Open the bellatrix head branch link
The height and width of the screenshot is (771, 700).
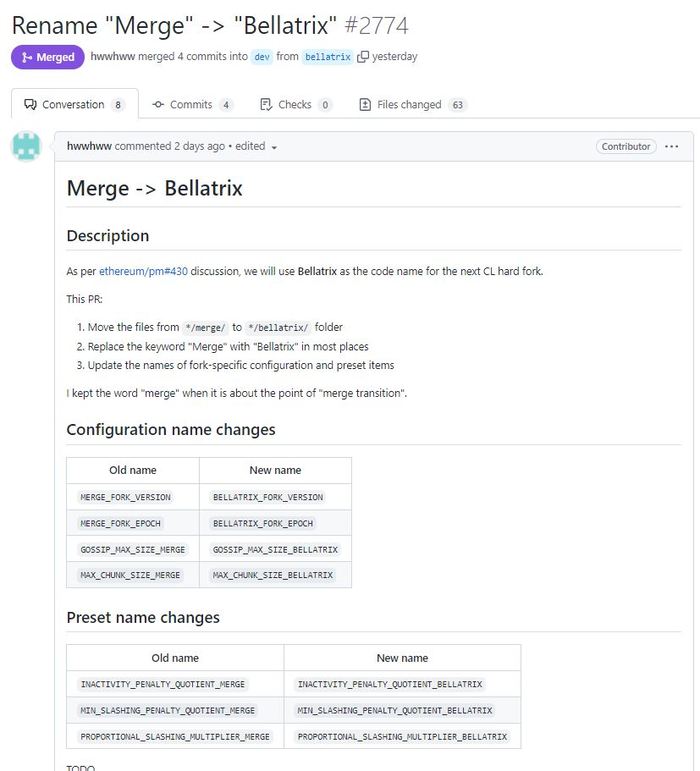point(328,57)
